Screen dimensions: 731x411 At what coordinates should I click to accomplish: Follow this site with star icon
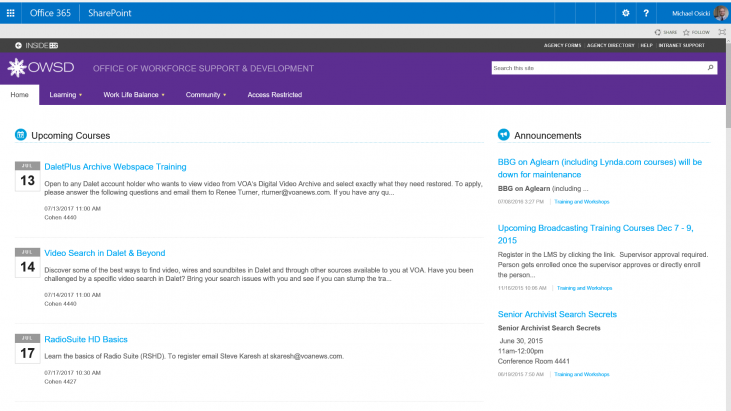[x=686, y=32]
